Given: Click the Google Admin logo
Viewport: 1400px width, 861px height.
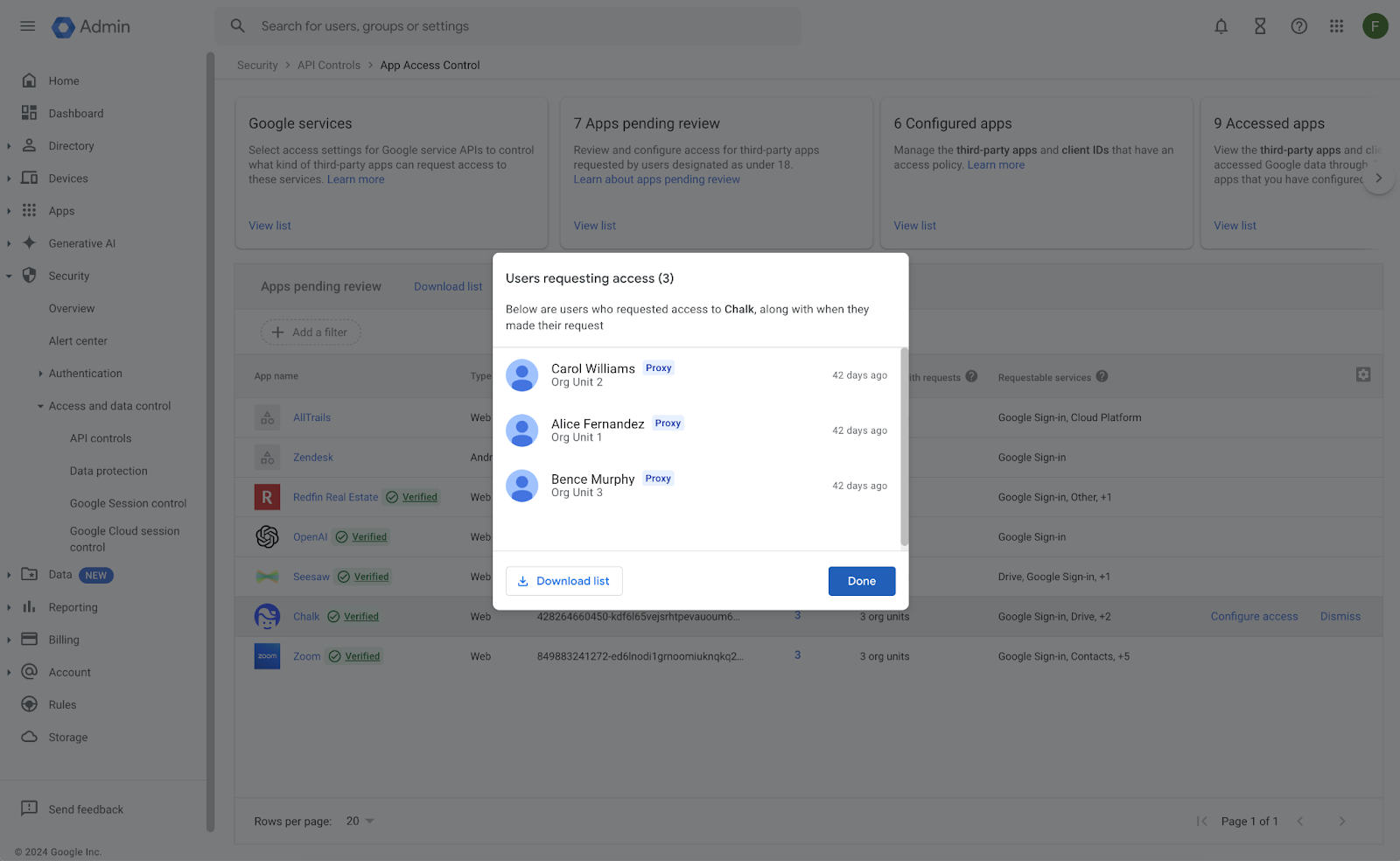Looking at the screenshot, I should tap(91, 26).
